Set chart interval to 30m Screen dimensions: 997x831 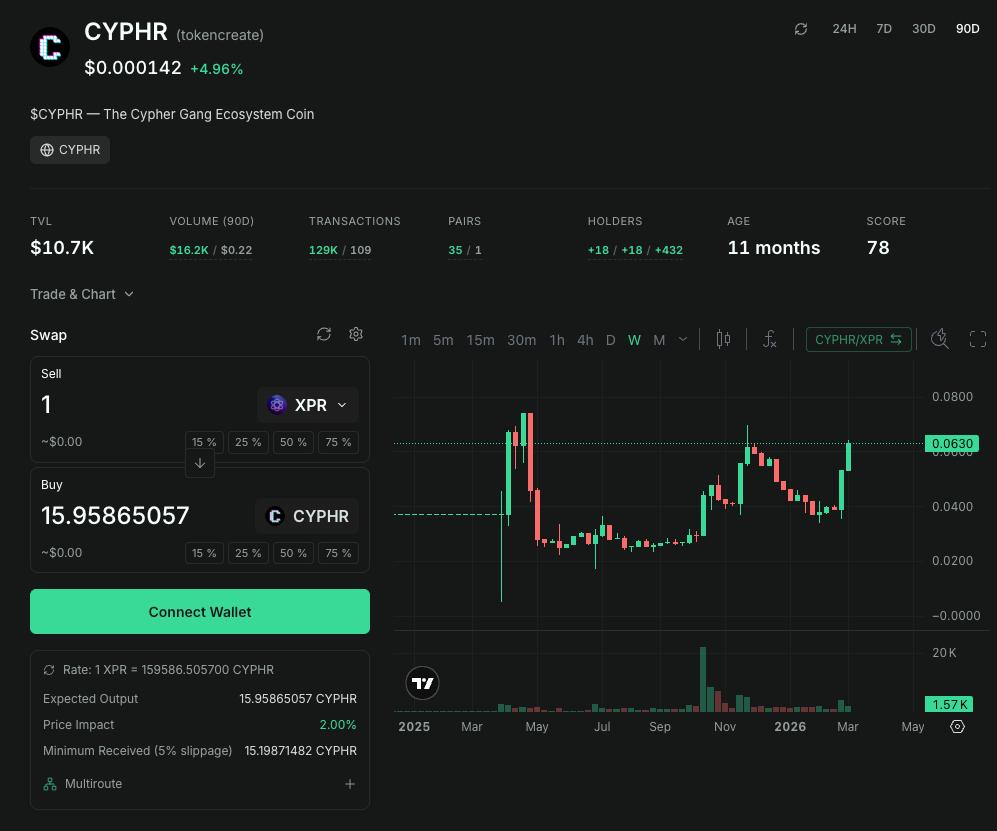(521, 340)
